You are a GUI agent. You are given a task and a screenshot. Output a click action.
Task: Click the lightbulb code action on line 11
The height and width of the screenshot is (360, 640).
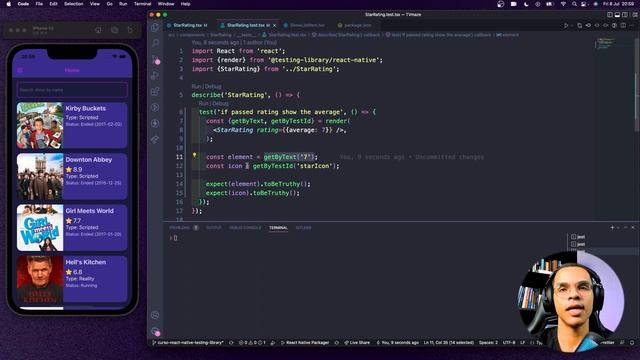click(194, 155)
